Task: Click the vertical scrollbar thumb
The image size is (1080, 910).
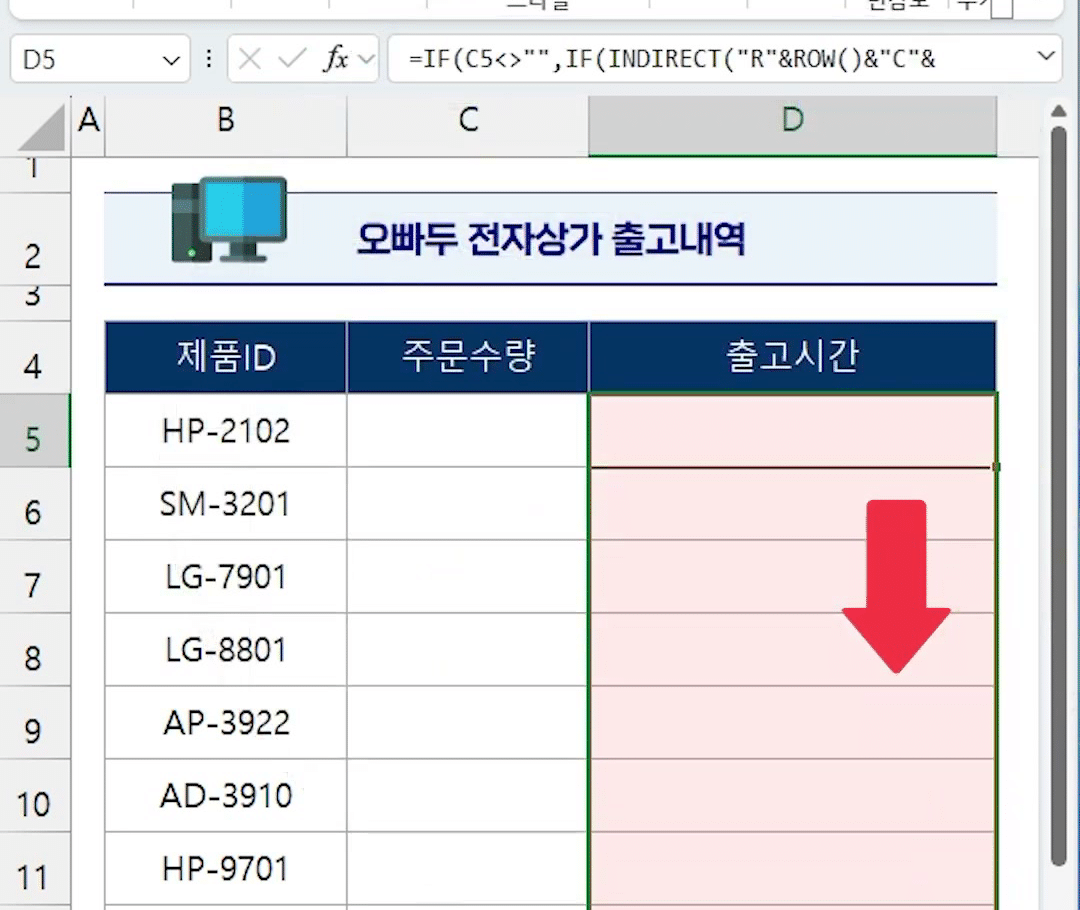Action: tap(1059, 496)
